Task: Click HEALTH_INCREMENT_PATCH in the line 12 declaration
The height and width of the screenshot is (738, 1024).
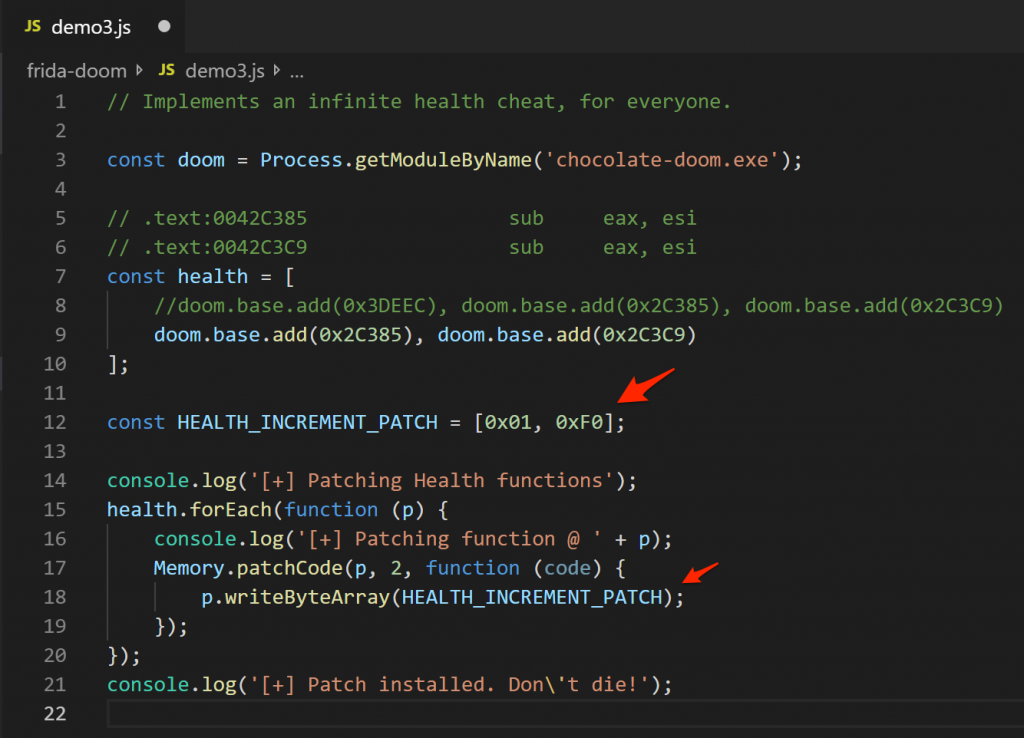Action: pyautogui.click(x=307, y=422)
